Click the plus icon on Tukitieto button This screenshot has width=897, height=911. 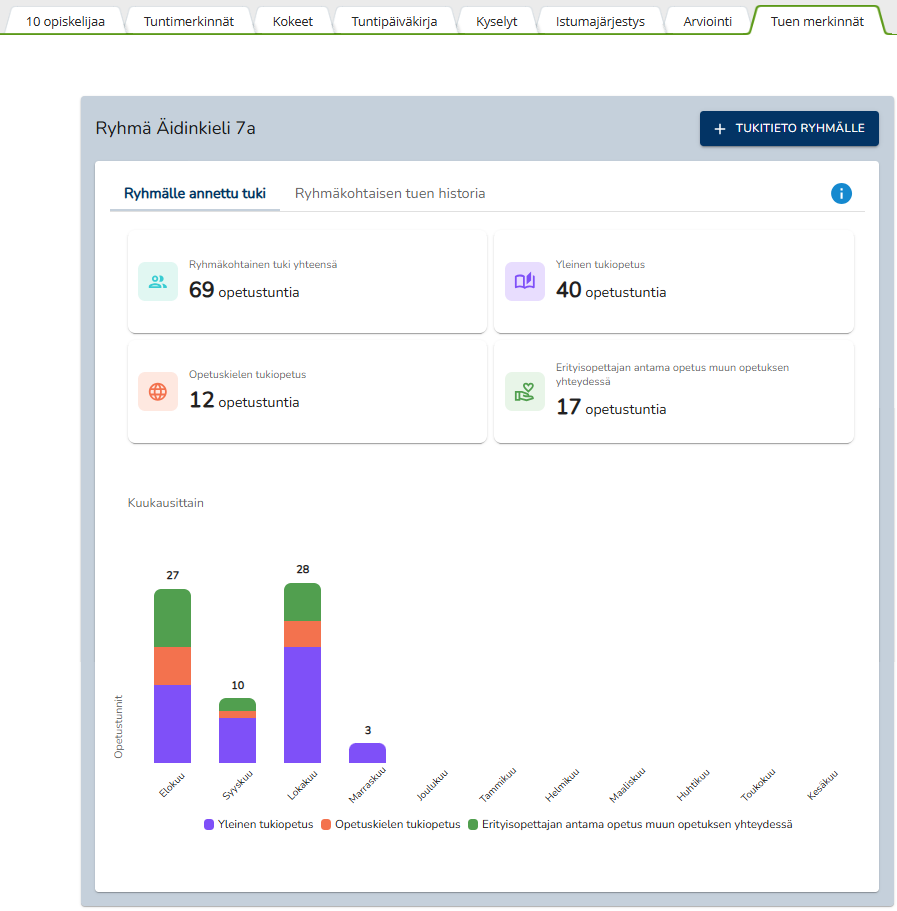[x=719, y=129]
